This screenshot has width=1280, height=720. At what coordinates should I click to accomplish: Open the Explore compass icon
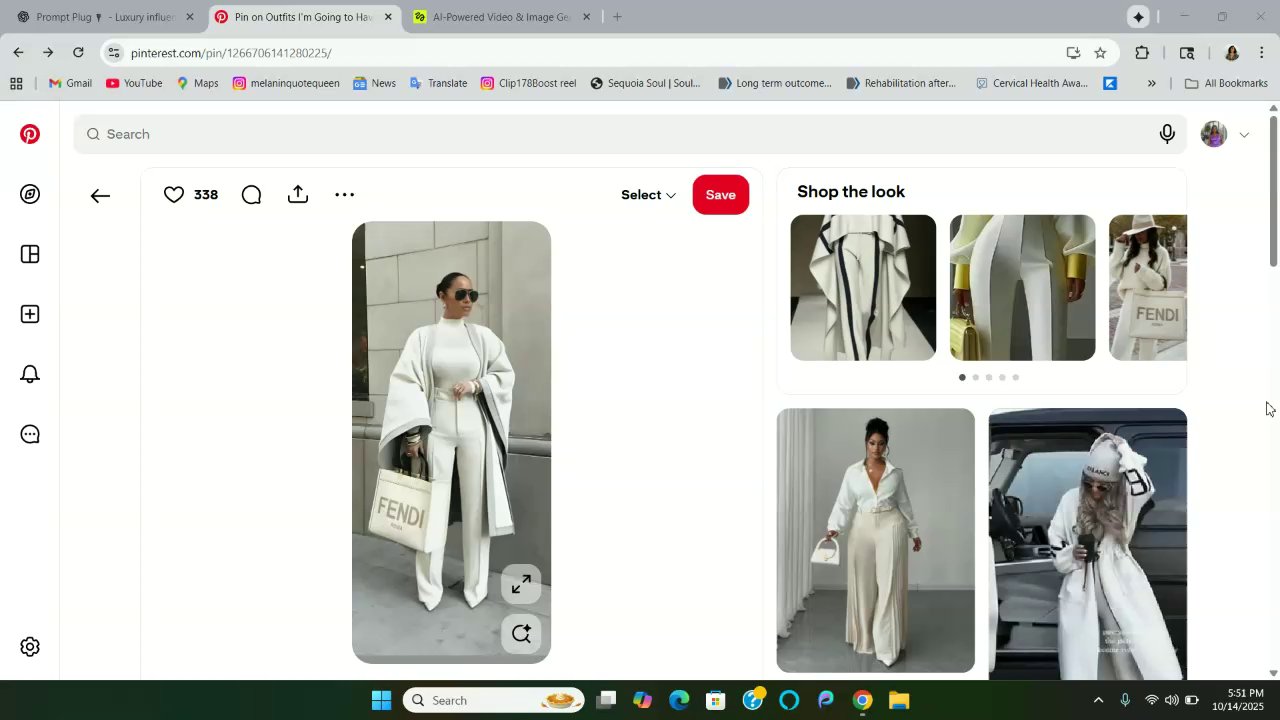click(x=30, y=194)
